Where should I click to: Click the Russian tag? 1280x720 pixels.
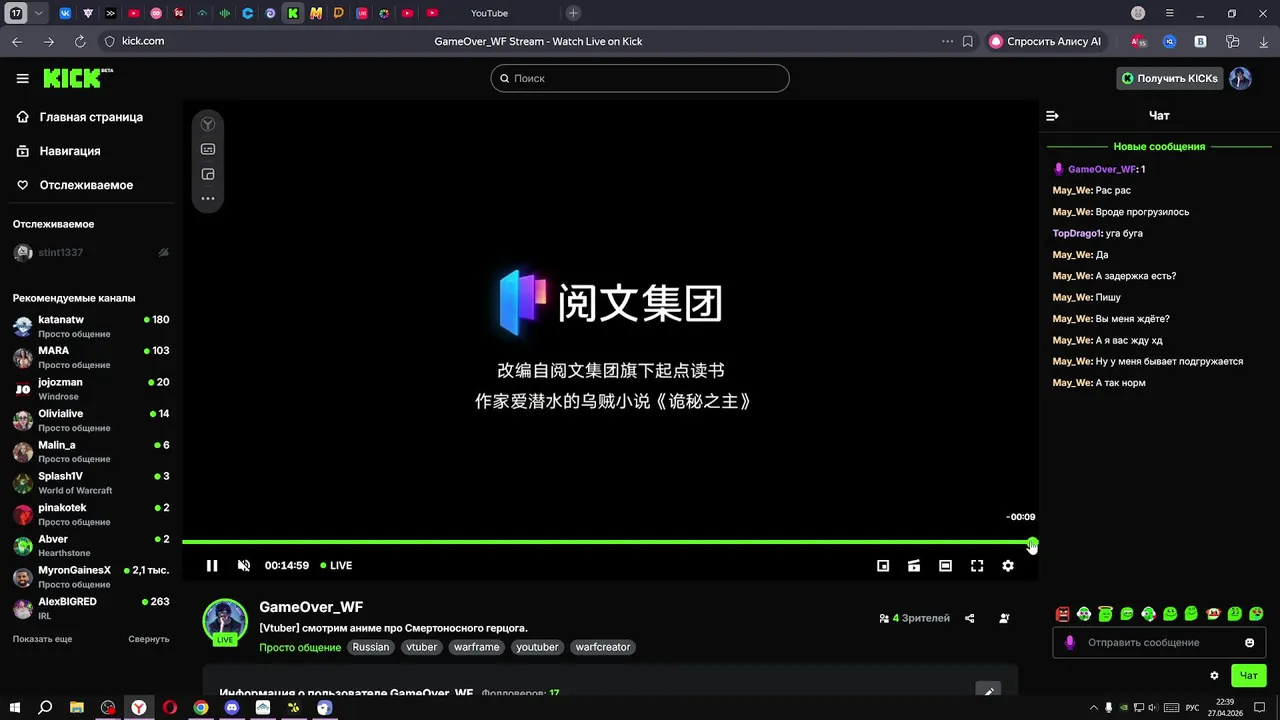point(371,647)
